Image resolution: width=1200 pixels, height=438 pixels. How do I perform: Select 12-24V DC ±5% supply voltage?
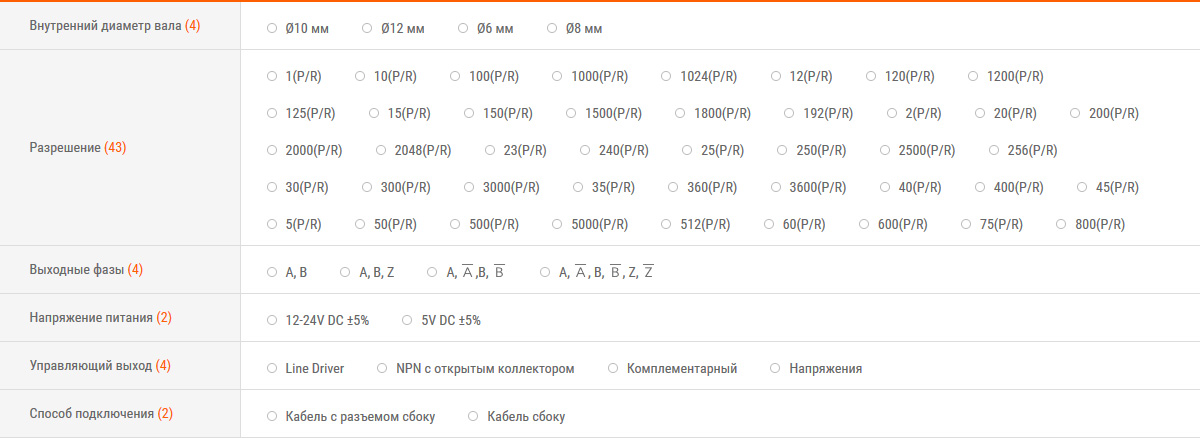click(x=272, y=320)
